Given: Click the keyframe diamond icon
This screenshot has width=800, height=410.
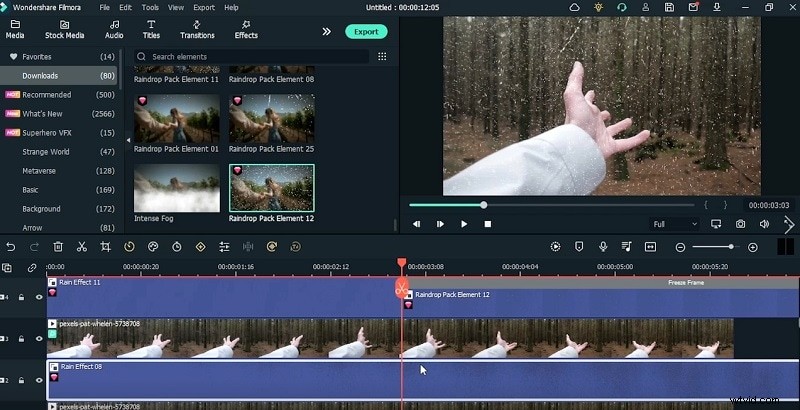Looking at the screenshot, I should (x=200, y=247).
